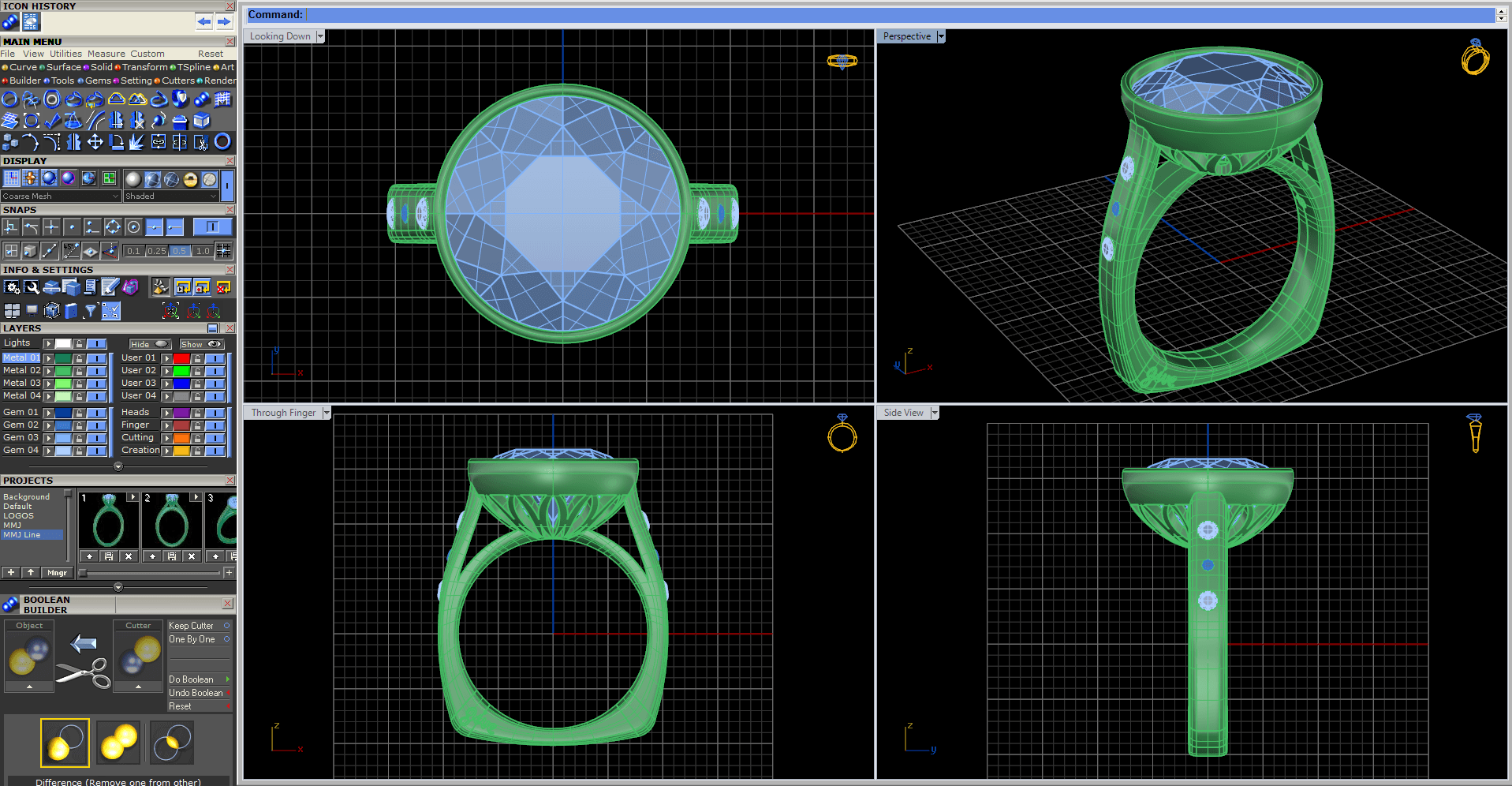Select the Boolean Union icon with merged spheres
The width and height of the screenshot is (1512, 786).
point(118,742)
